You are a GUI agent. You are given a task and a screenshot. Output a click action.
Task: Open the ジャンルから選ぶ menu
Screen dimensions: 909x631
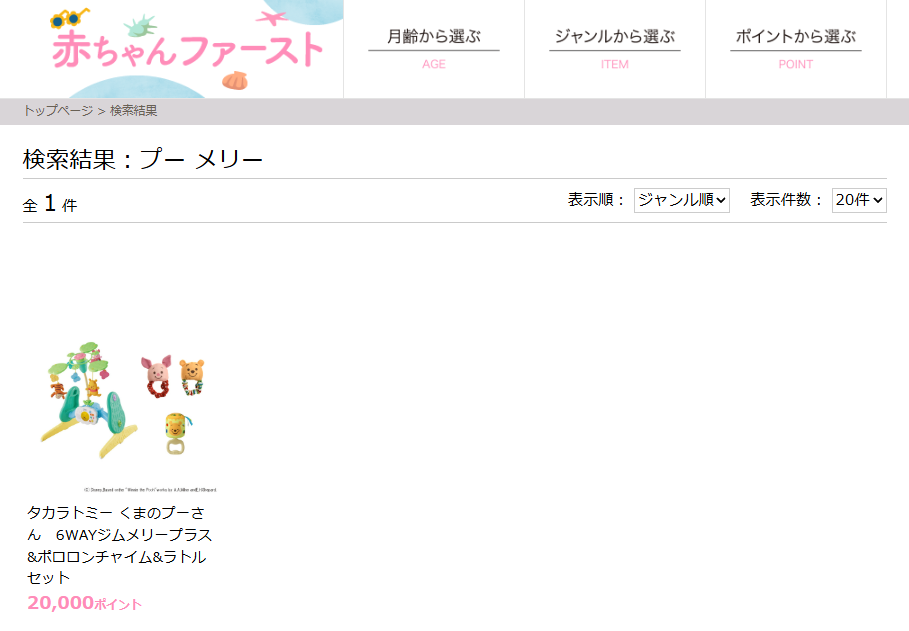pyautogui.click(x=615, y=37)
